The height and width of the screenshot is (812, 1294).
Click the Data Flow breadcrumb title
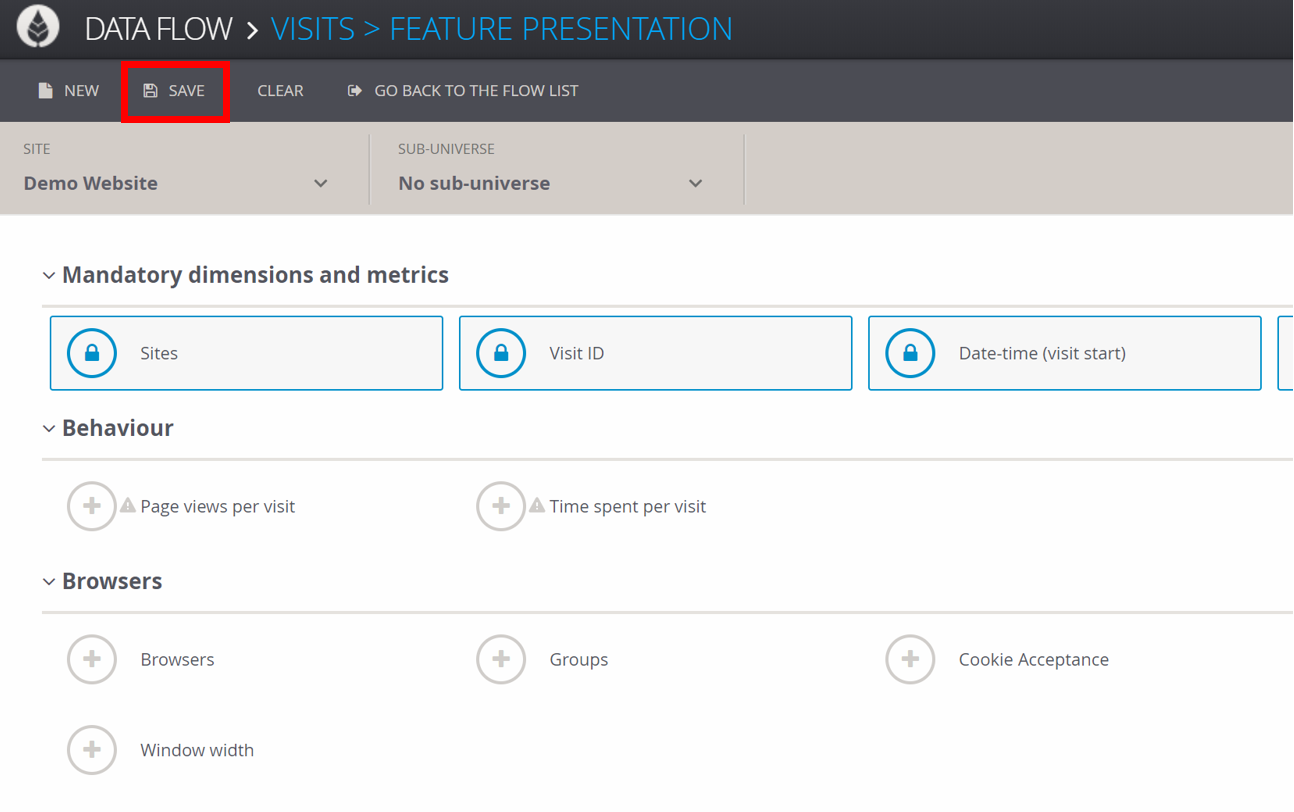[158, 29]
